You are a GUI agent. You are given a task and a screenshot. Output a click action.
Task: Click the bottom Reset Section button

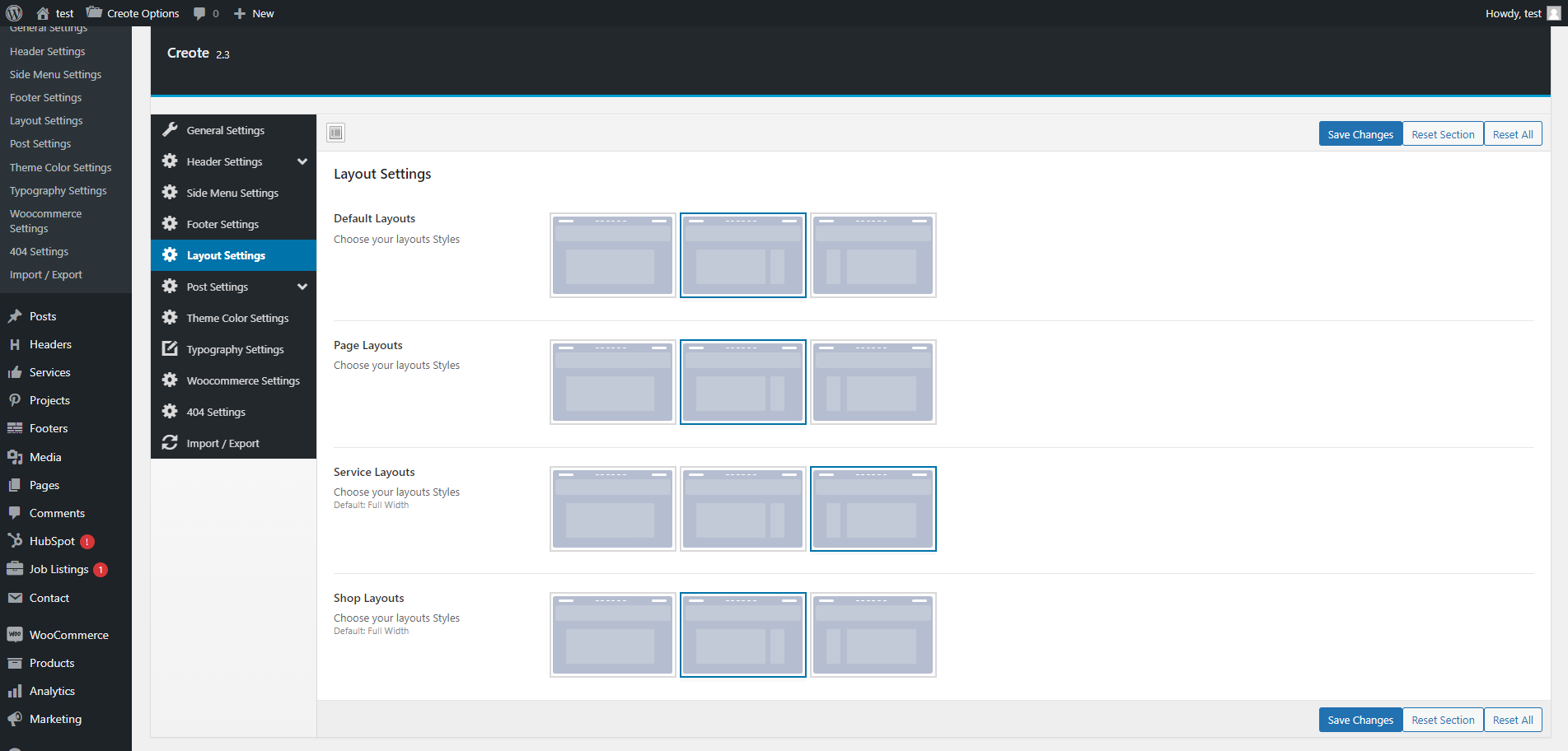(x=1442, y=720)
